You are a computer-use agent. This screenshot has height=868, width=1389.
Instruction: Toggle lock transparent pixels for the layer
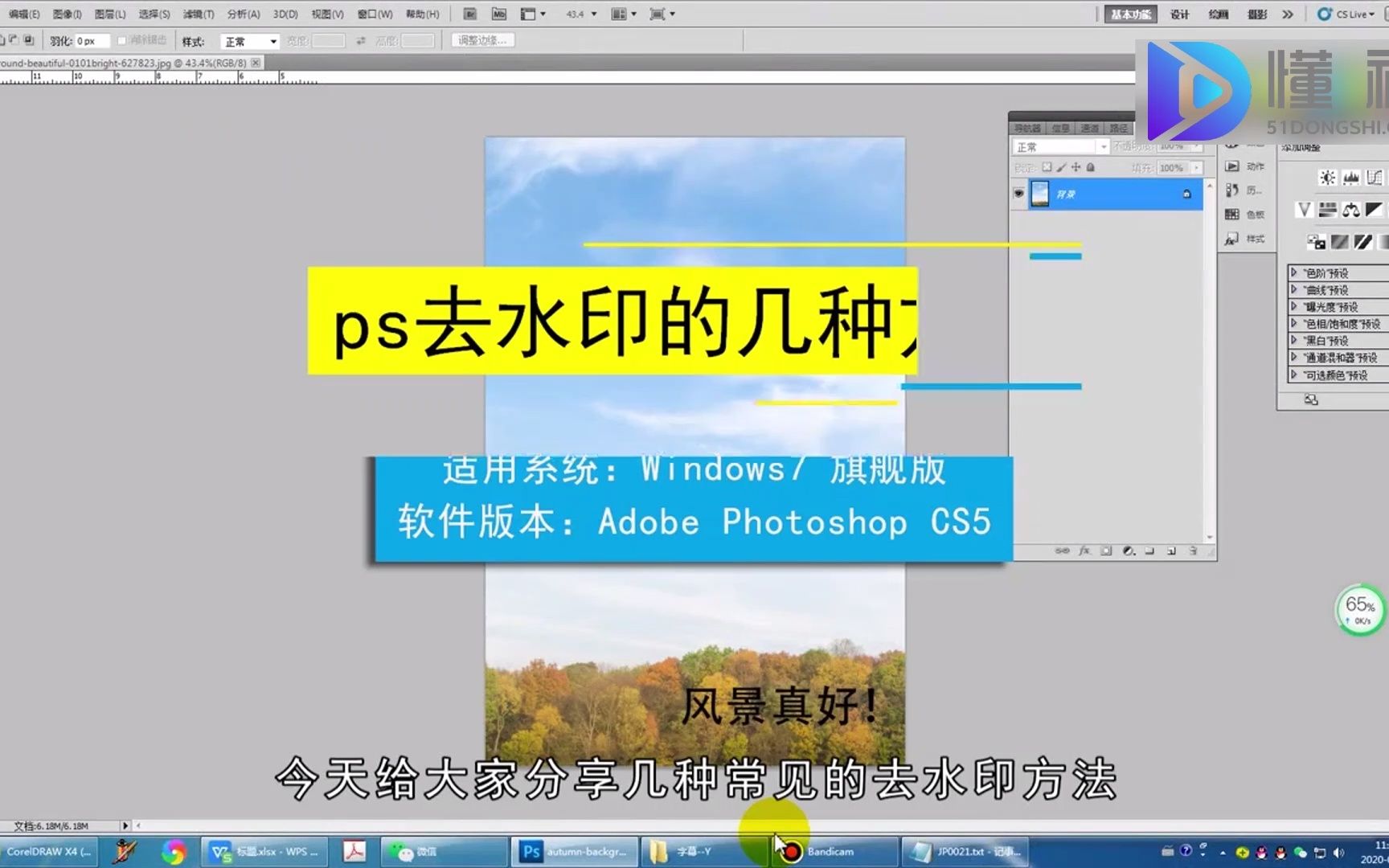coord(1047,167)
